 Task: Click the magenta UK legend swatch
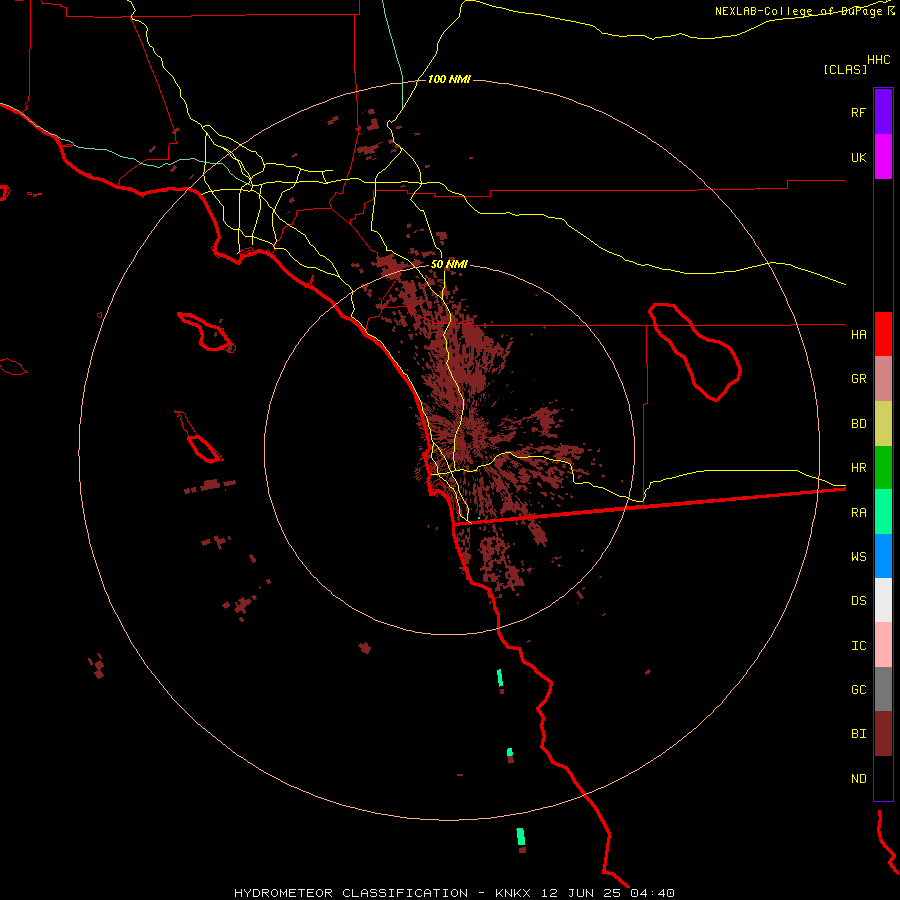(x=883, y=157)
